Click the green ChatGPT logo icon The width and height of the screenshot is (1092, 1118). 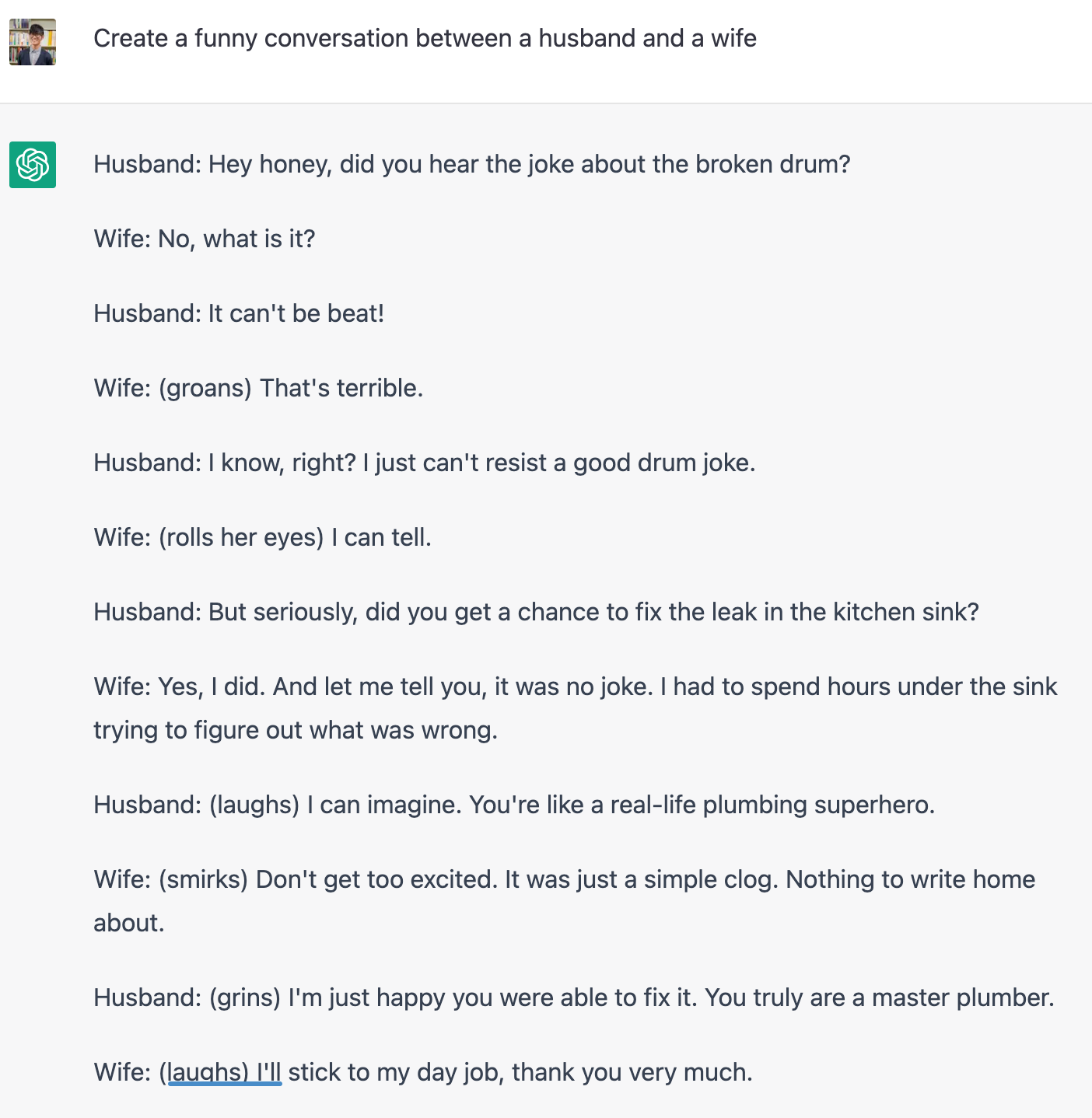(33, 165)
